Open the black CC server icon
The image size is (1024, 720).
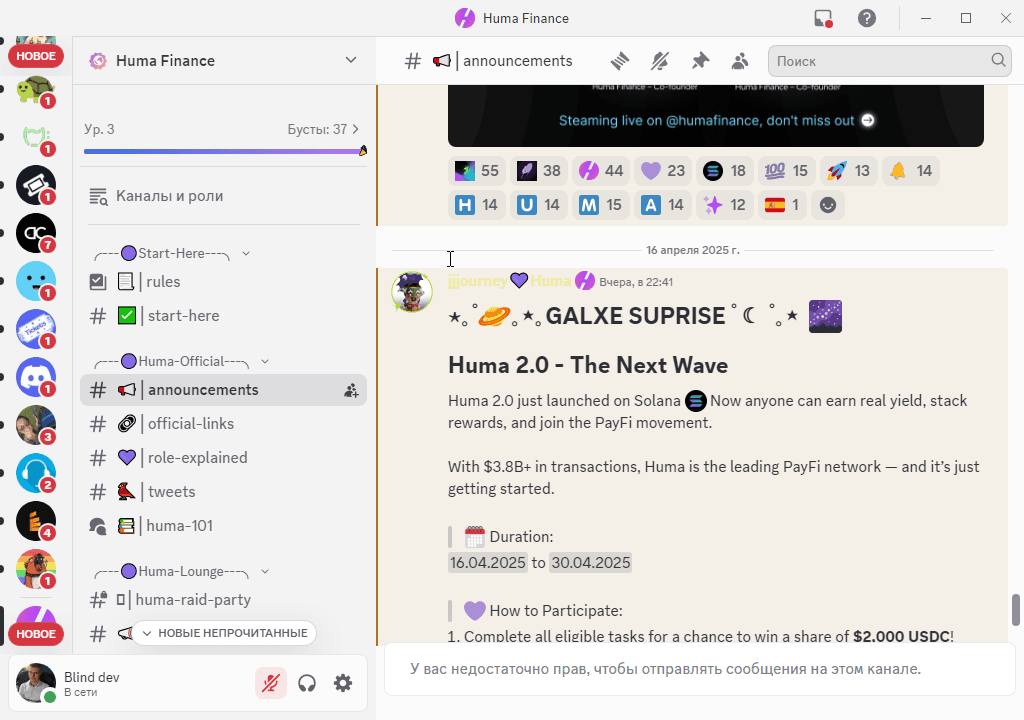click(x=35, y=233)
